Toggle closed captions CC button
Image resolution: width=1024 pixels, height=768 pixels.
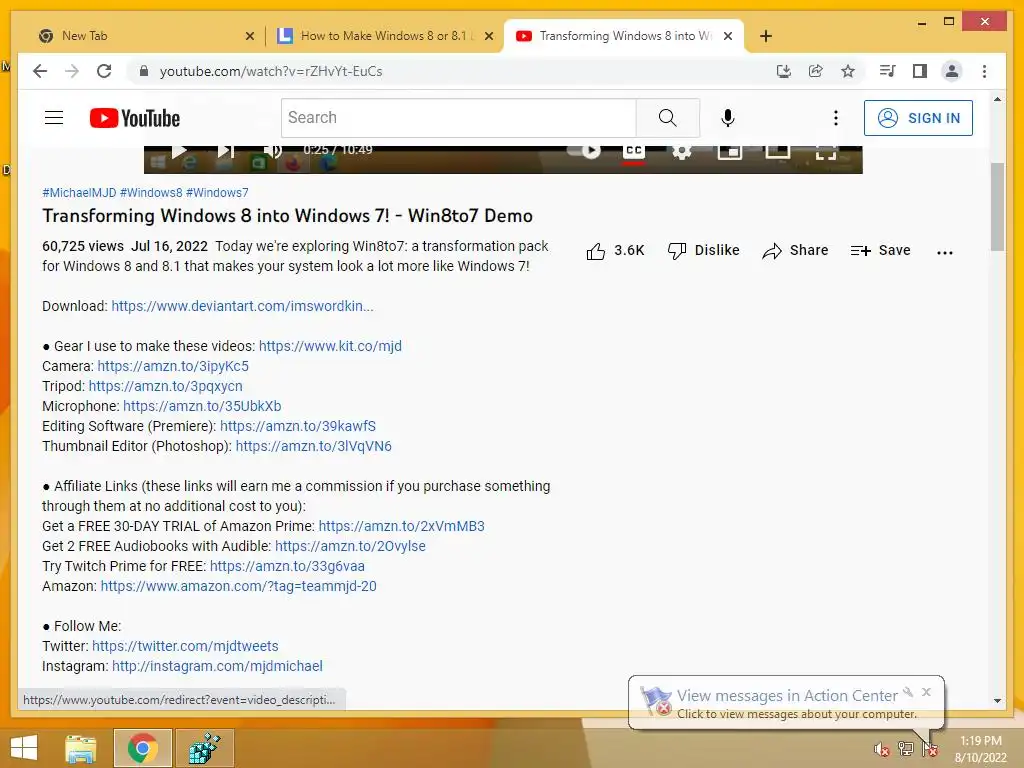click(633, 153)
